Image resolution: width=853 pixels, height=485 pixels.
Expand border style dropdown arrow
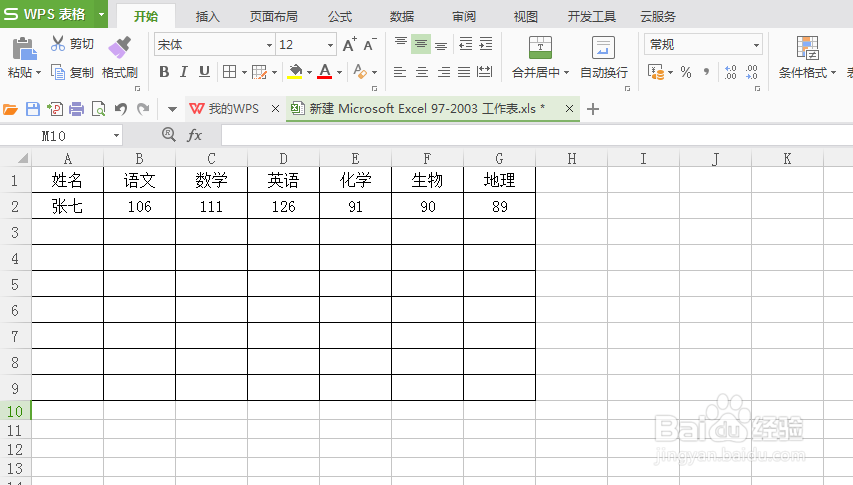(244, 72)
